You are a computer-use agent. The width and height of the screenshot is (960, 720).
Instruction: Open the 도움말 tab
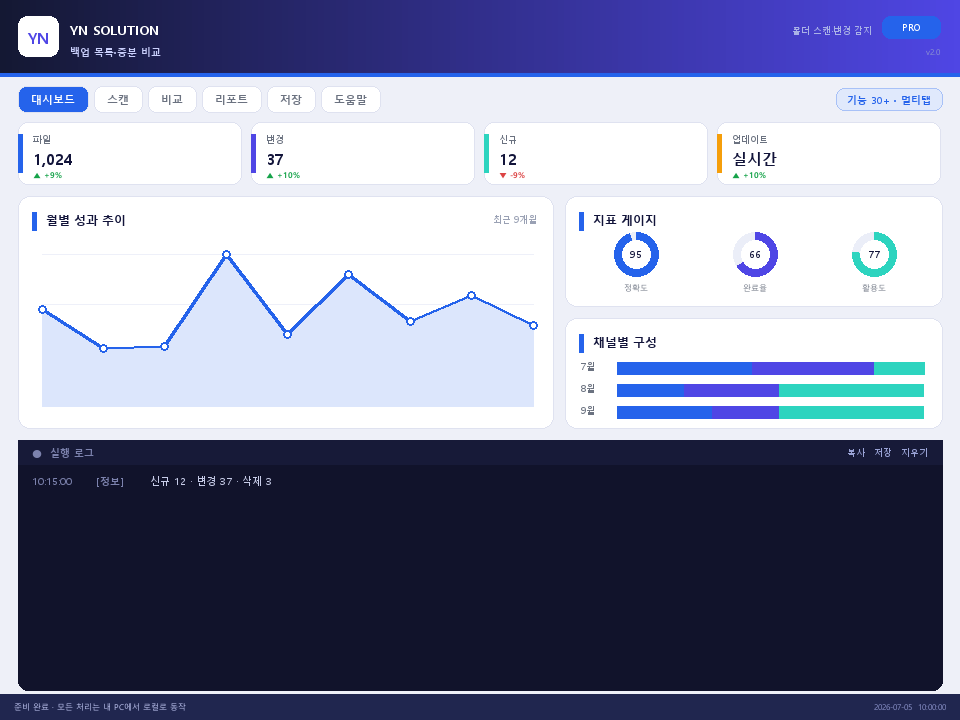pyautogui.click(x=350, y=100)
